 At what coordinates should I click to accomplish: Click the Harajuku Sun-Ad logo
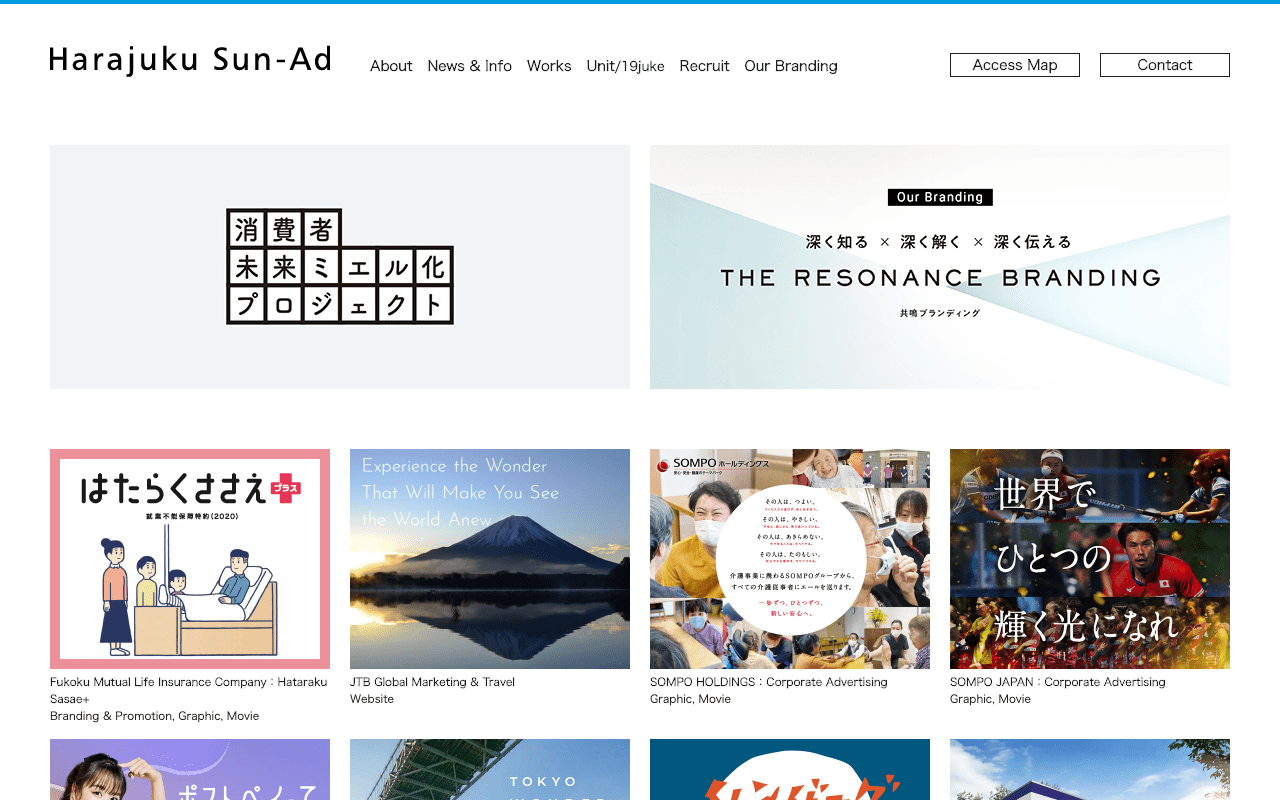[190, 60]
